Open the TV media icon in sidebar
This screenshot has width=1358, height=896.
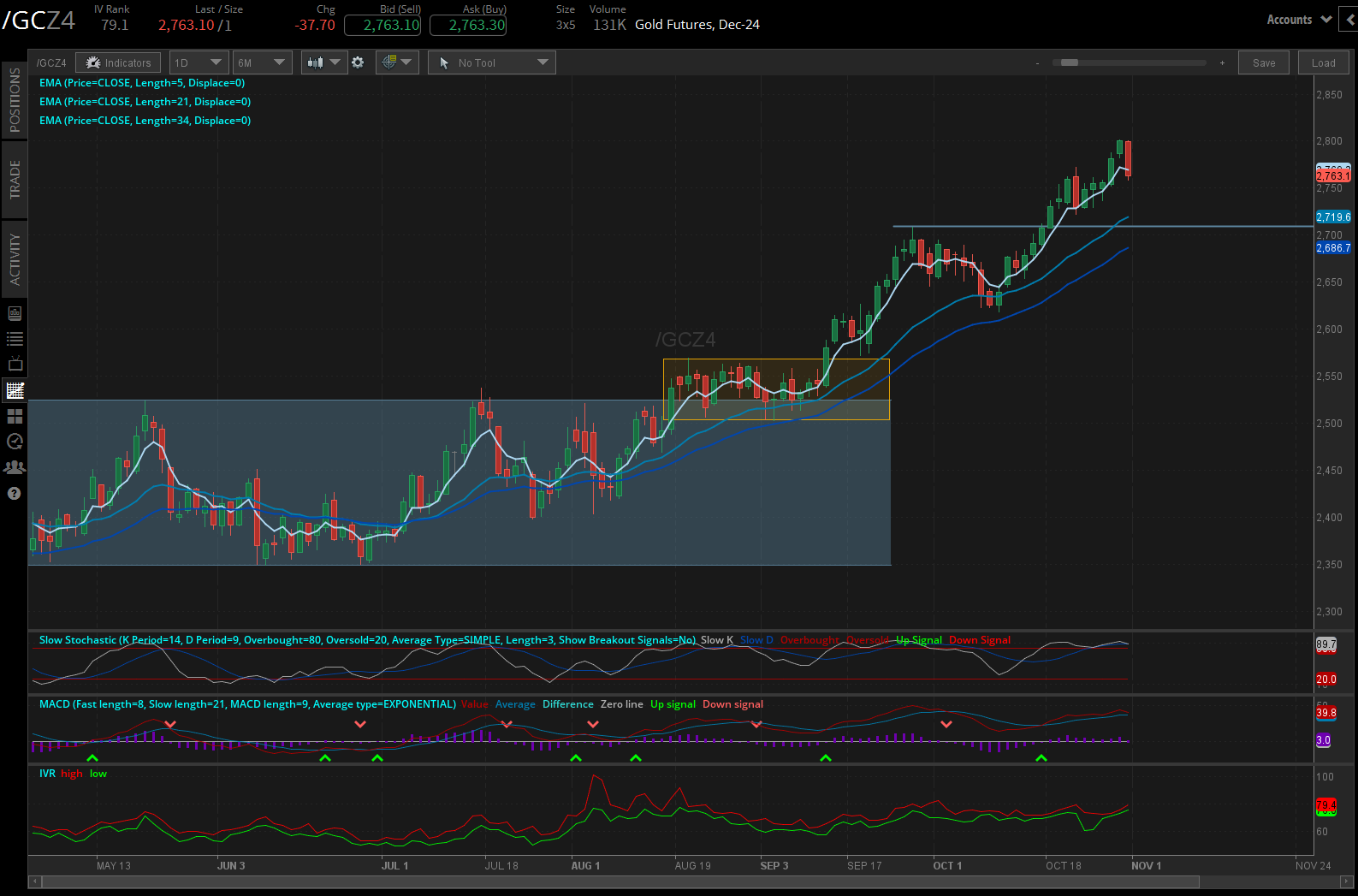15,364
